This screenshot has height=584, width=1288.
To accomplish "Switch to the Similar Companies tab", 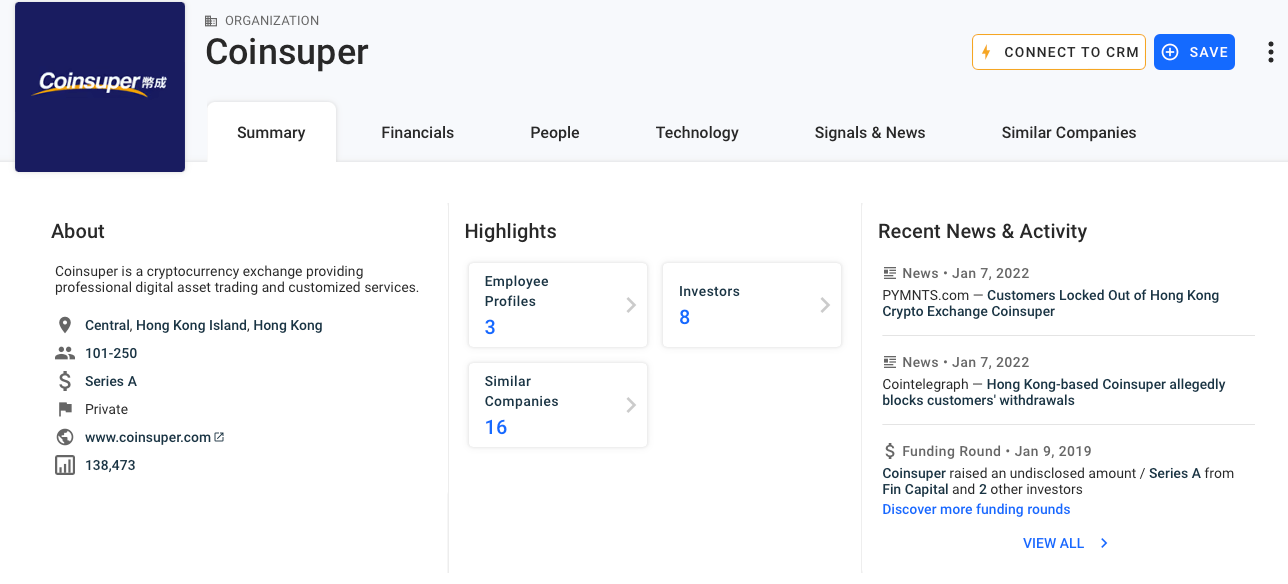I will click(1069, 132).
